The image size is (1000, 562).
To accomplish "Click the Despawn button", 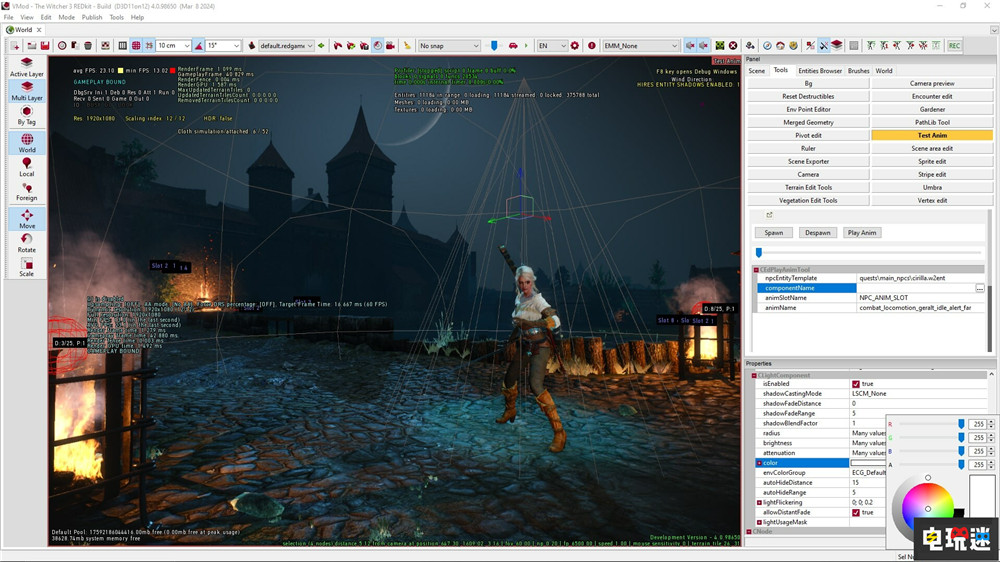I will 817,233.
